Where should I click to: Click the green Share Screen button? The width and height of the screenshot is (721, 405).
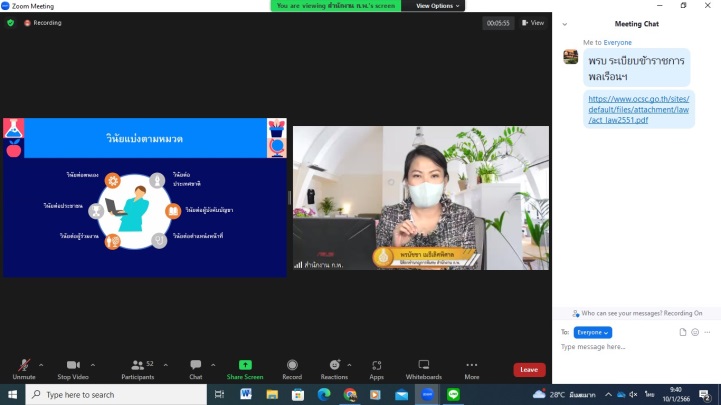pos(245,370)
